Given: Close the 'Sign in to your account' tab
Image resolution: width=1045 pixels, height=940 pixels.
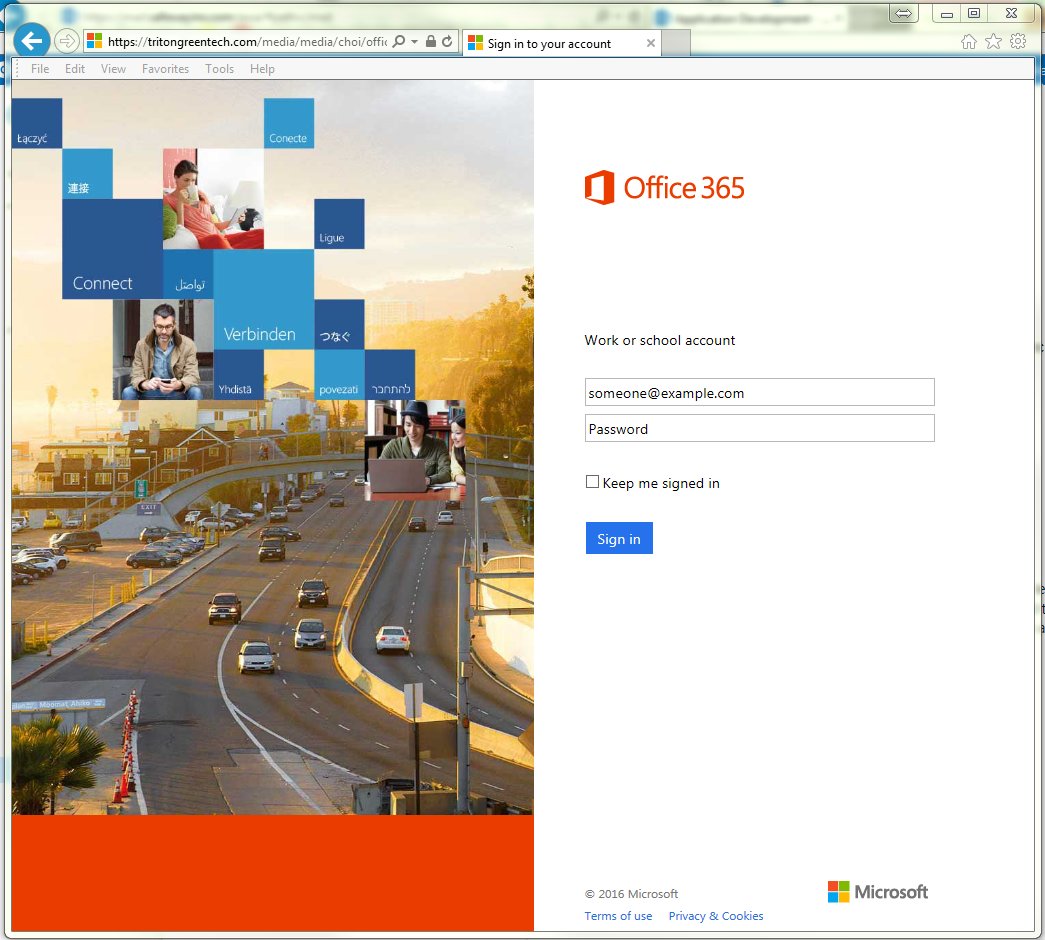Looking at the screenshot, I should click(x=650, y=43).
